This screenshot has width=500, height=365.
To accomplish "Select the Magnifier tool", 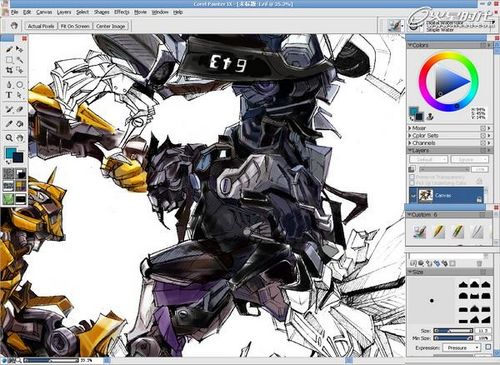I will pyautogui.click(x=9, y=138).
